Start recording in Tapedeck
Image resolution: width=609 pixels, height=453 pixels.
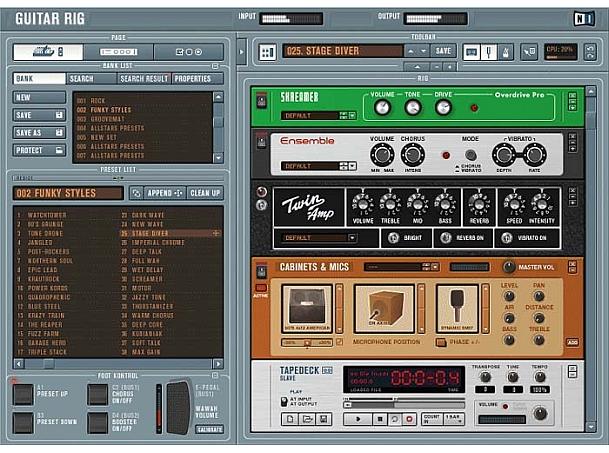pyautogui.click(x=409, y=419)
